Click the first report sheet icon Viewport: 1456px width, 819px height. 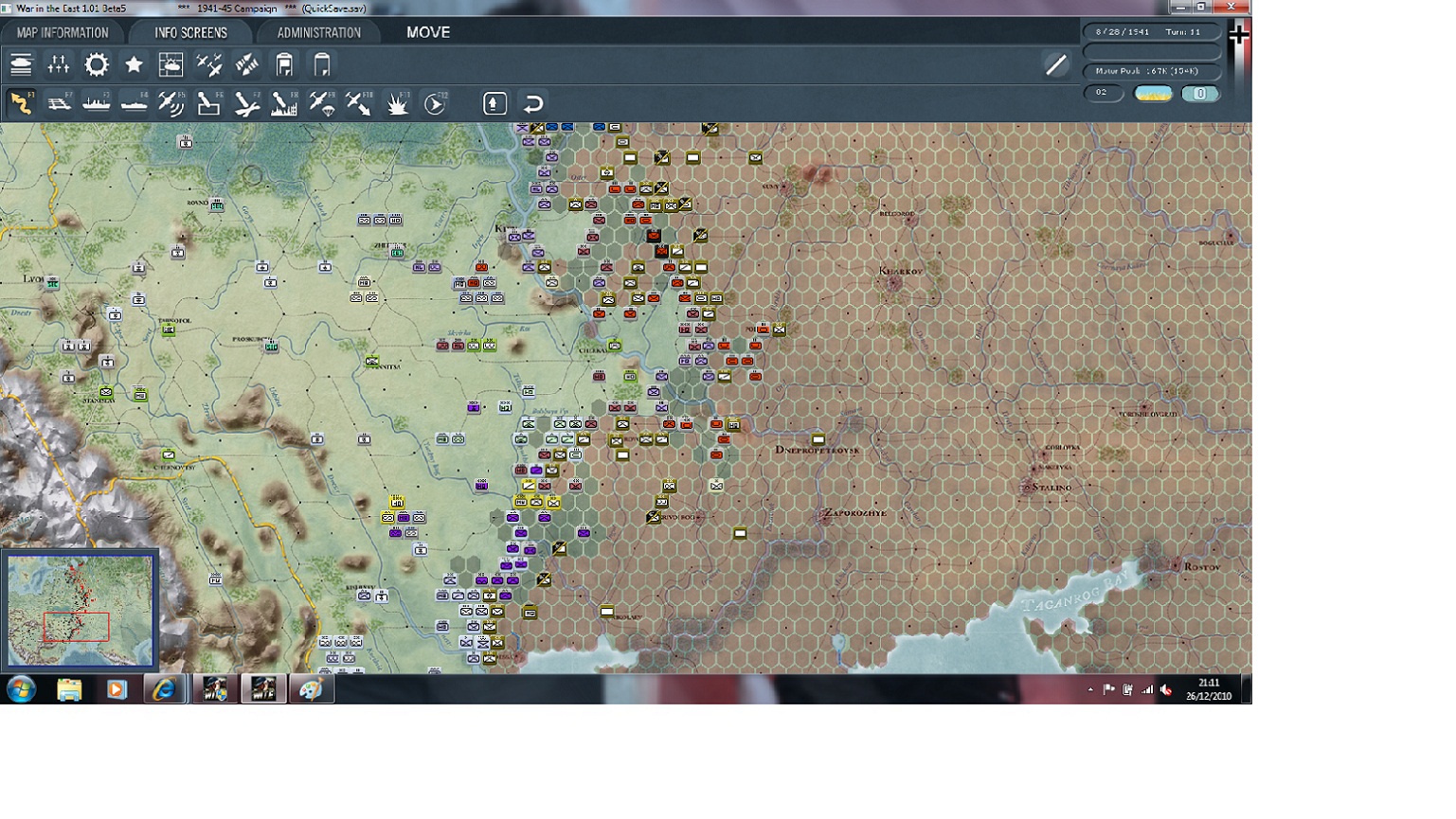point(284,64)
